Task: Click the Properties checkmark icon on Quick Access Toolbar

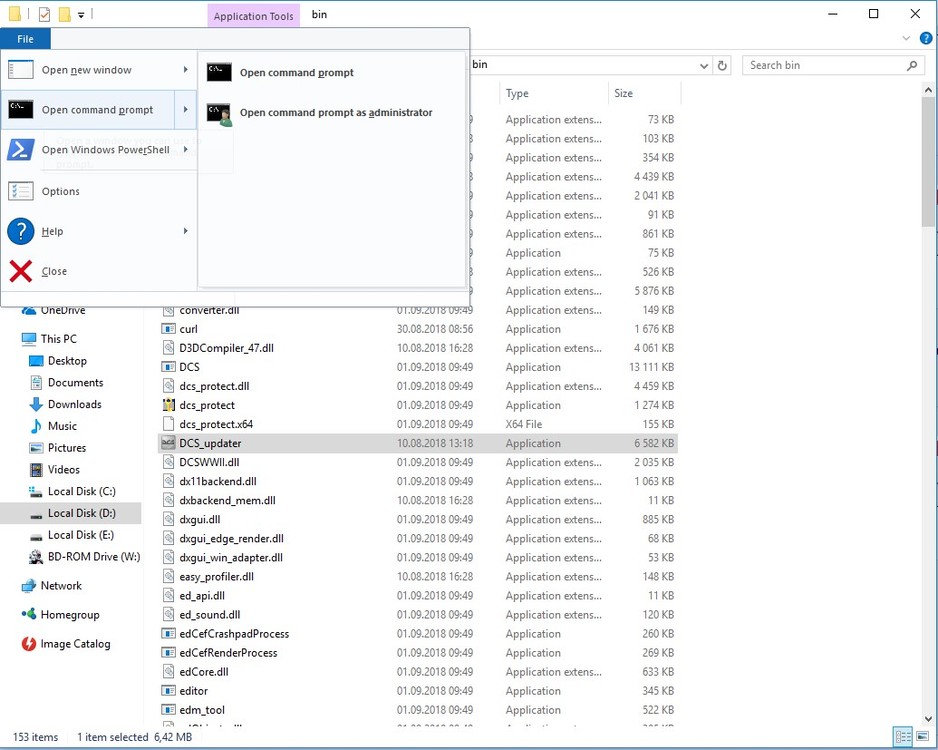Action: click(43, 14)
